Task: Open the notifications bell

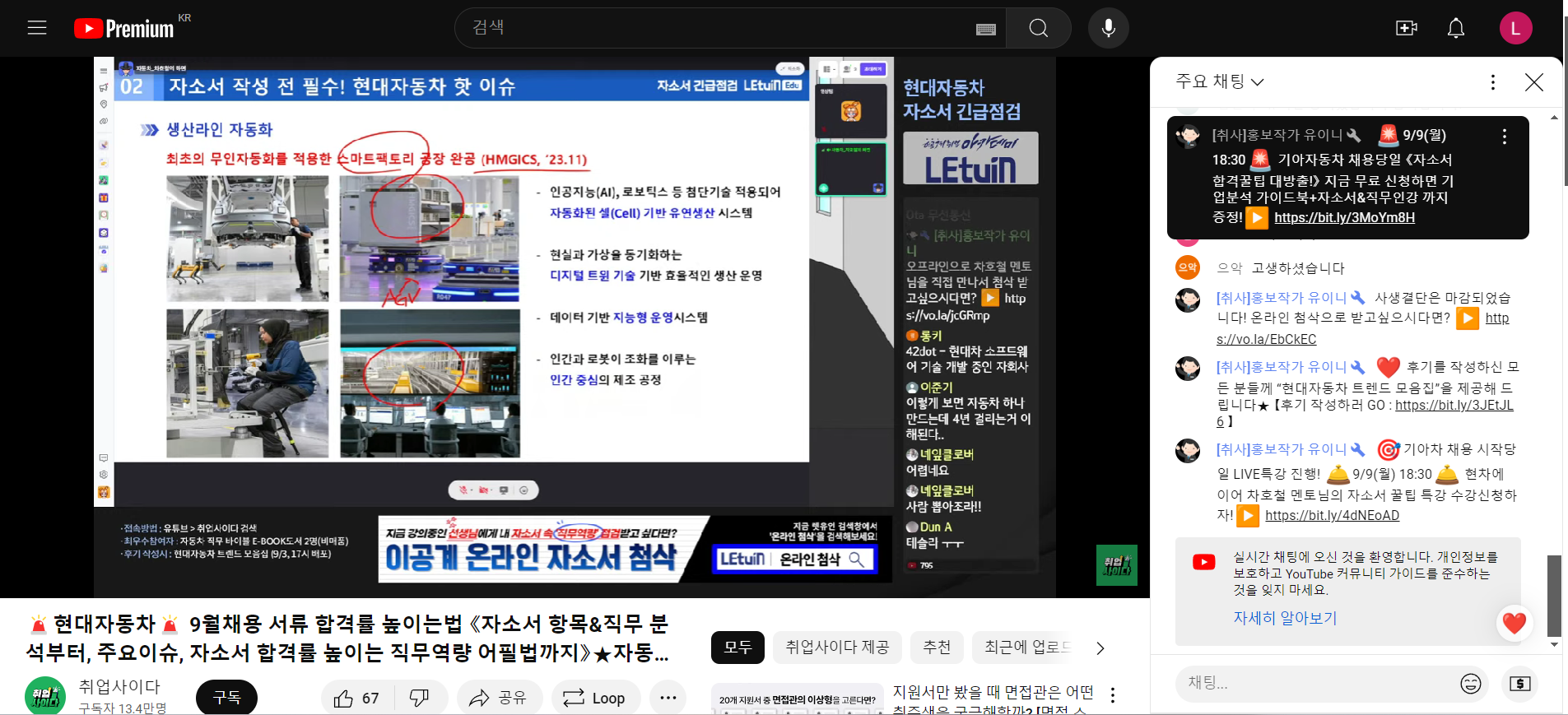Action: click(x=1455, y=29)
